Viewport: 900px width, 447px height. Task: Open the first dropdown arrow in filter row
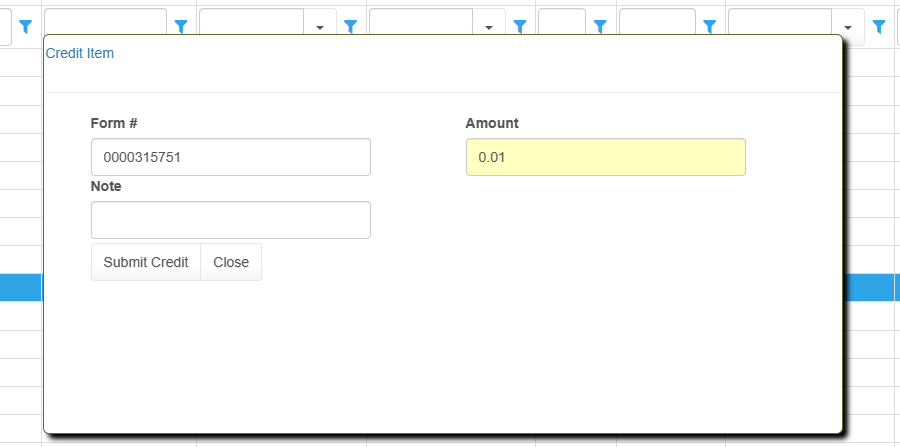320,27
